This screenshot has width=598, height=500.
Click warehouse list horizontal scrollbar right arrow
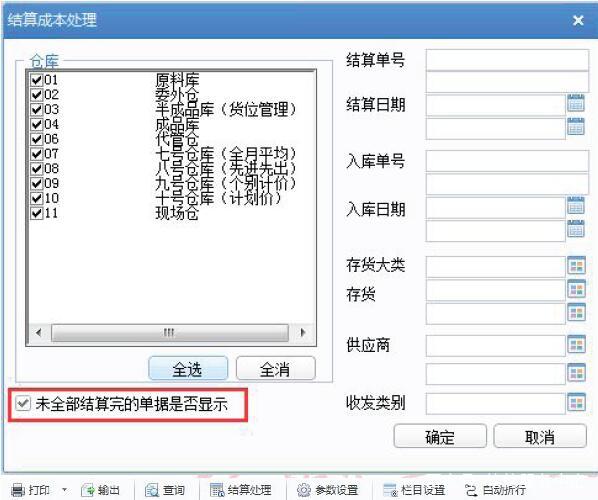coord(303,333)
